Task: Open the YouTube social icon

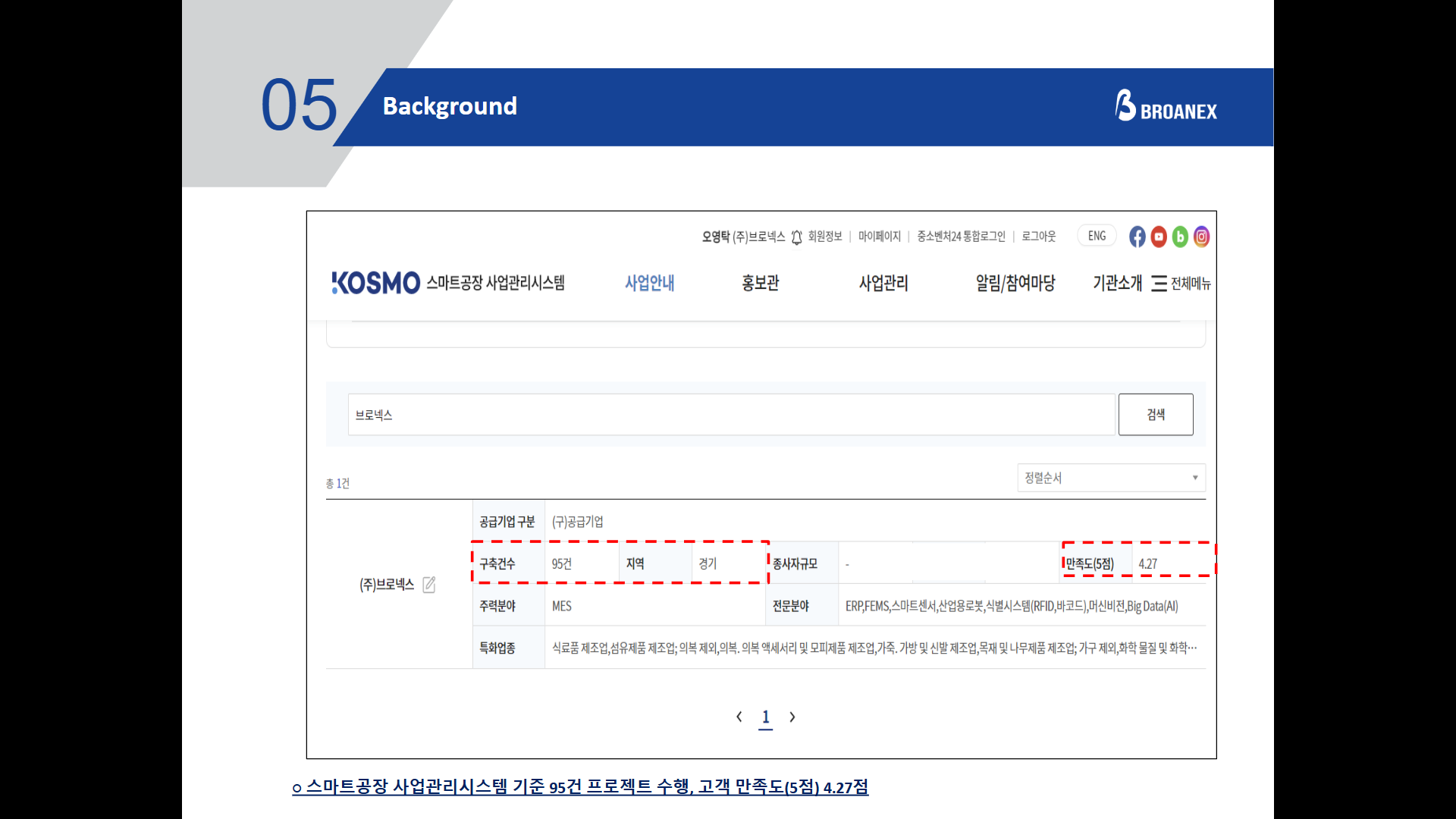Action: (x=1159, y=237)
